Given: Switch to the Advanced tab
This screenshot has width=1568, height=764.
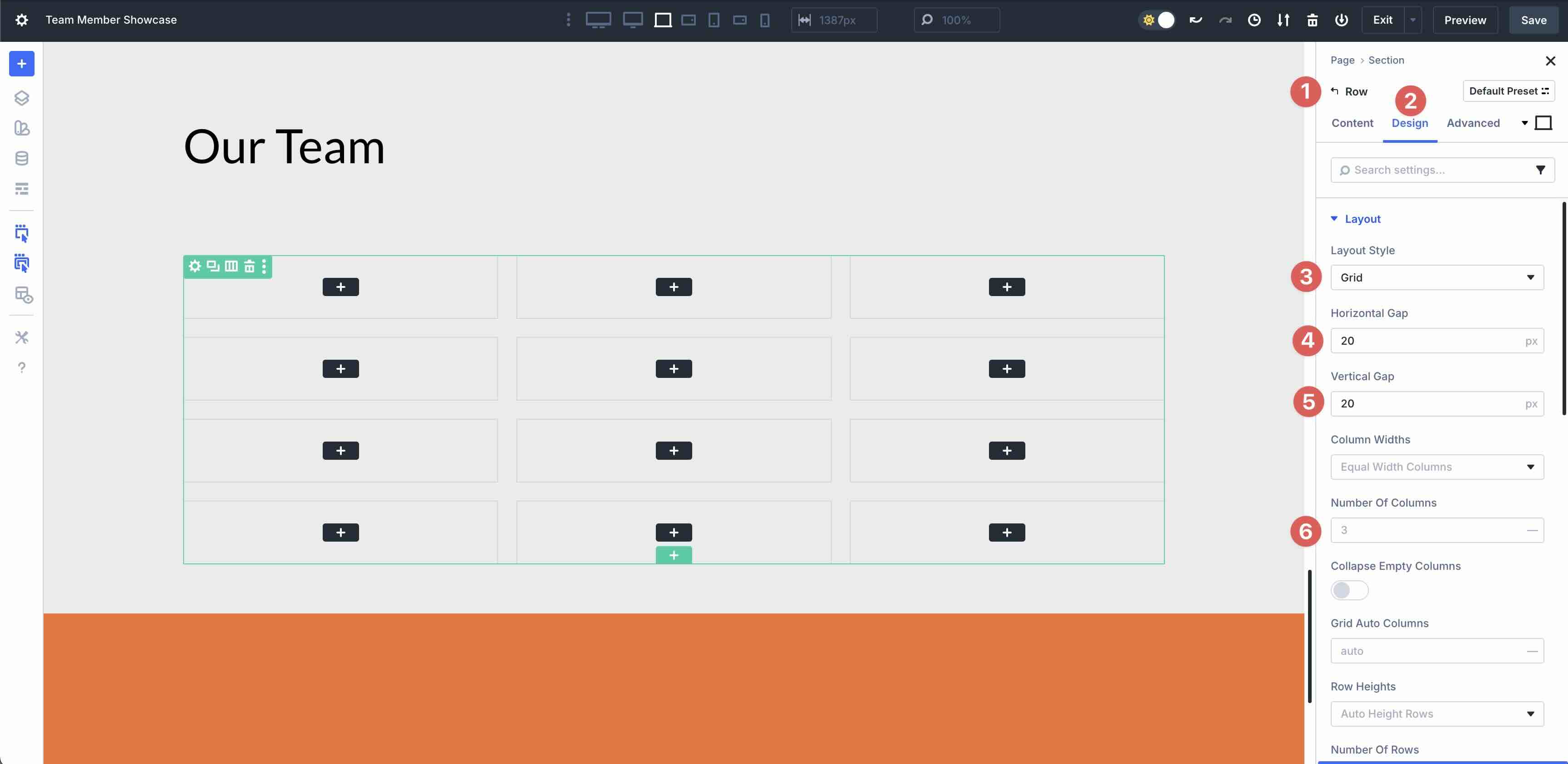Looking at the screenshot, I should coord(1473,123).
